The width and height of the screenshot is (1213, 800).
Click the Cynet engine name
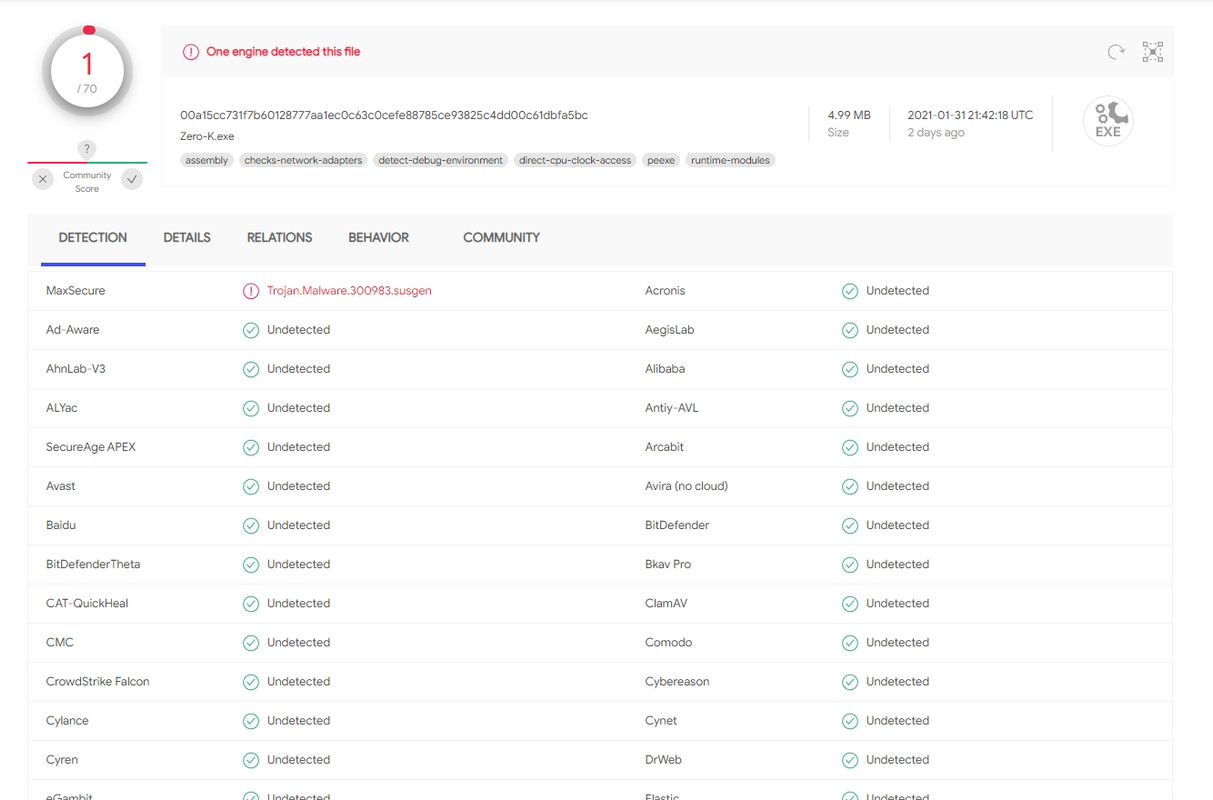[x=661, y=721]
